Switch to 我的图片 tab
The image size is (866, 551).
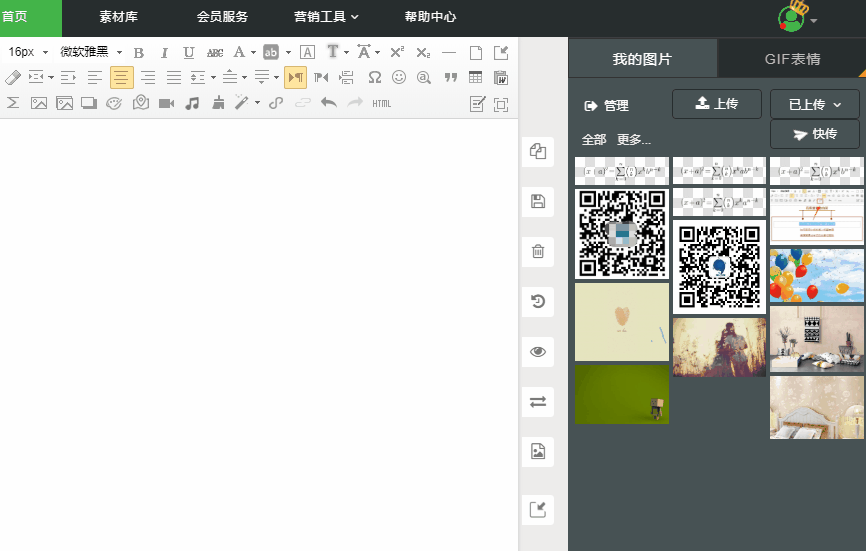coord(642,59)
